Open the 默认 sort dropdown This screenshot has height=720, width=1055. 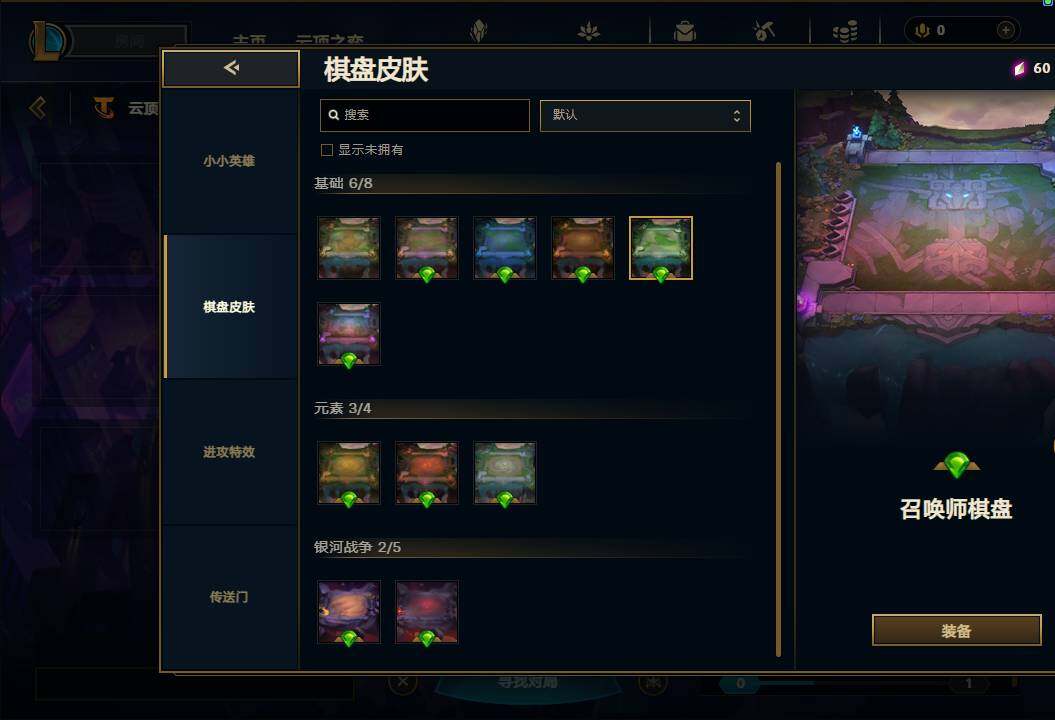tap(645, 116)
